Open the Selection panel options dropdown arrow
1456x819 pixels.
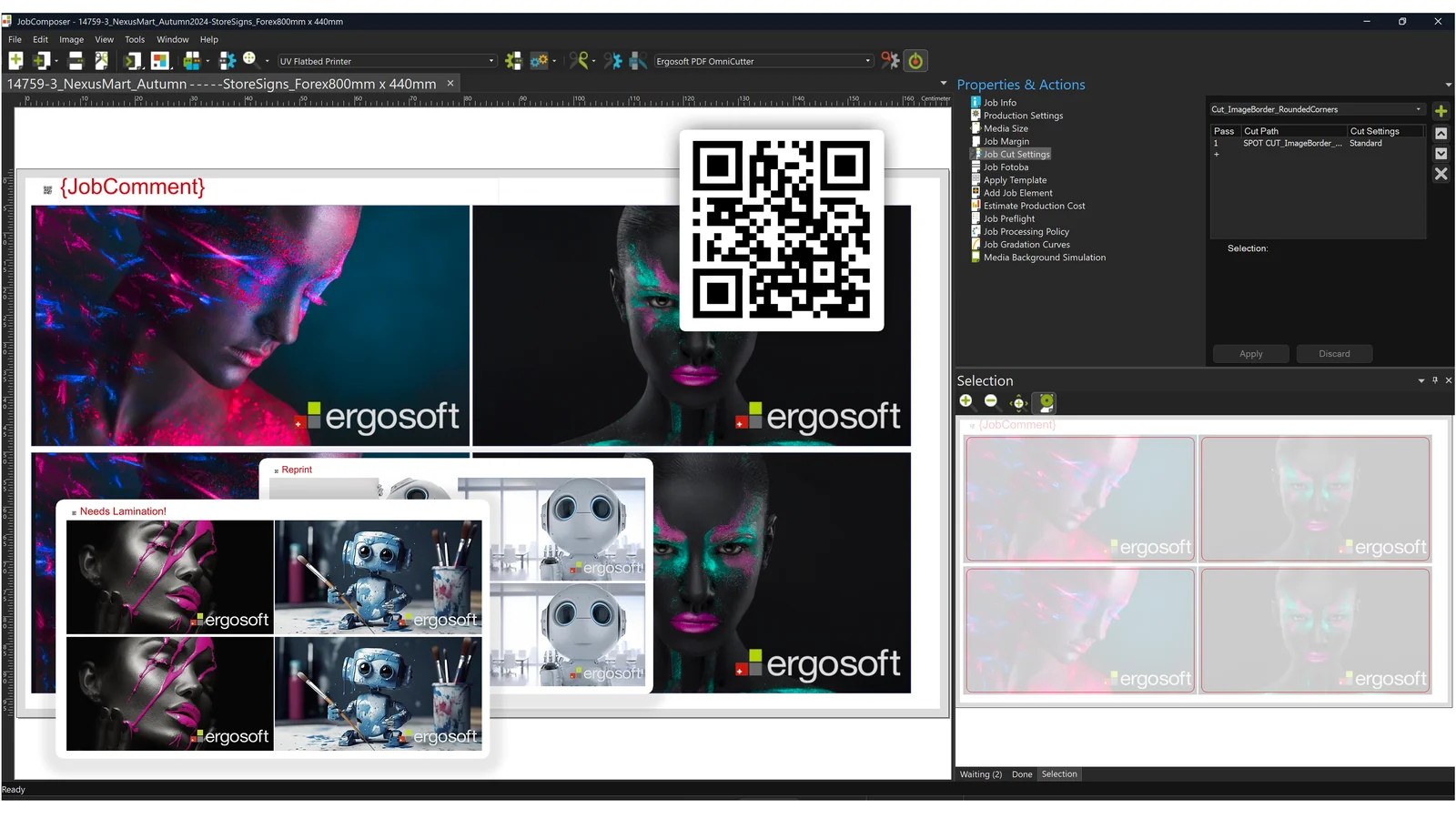pos(1421,380)
